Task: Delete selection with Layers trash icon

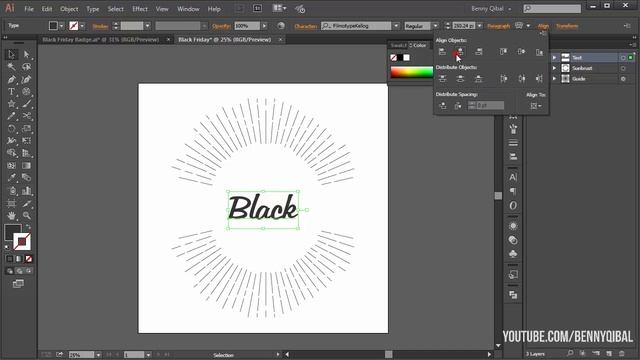Action: click(622, 353)
